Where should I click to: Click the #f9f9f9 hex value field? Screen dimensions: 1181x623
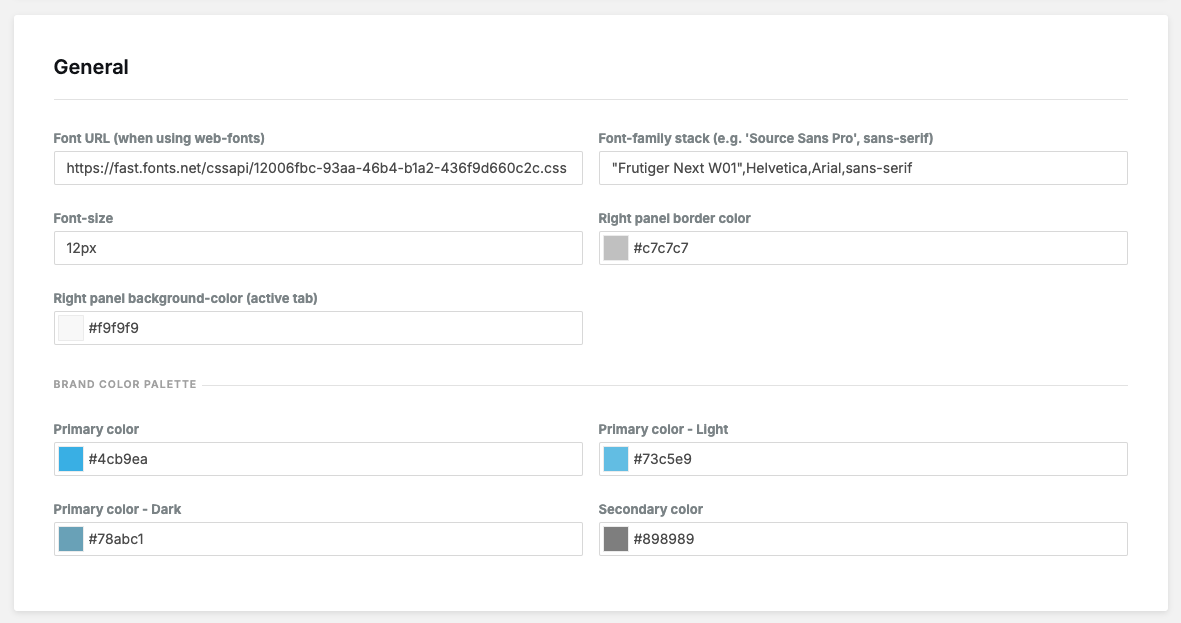pos(330,328)
